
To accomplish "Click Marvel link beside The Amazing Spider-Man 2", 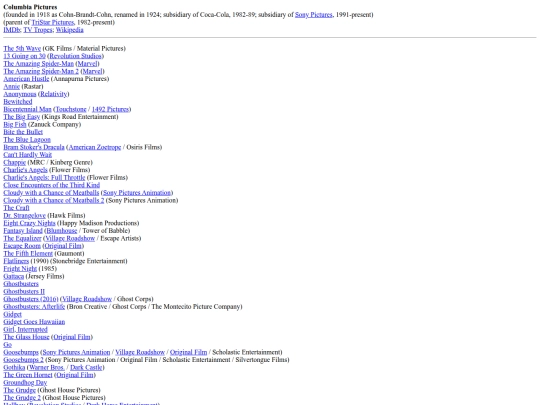I will tap(92, 71).
